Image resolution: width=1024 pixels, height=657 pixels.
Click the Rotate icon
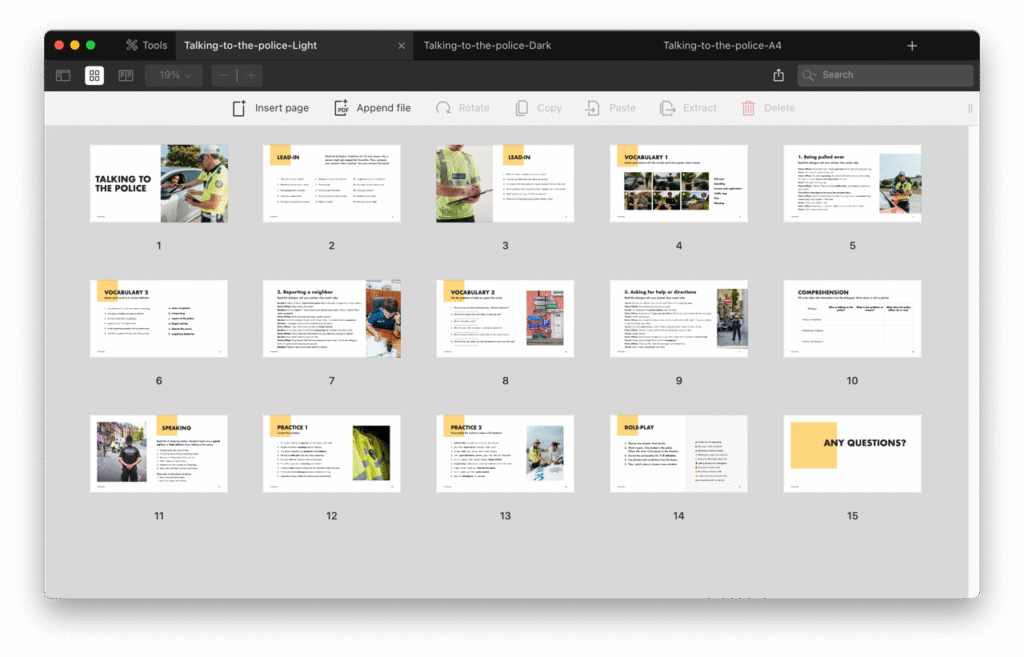pos(443,108)
